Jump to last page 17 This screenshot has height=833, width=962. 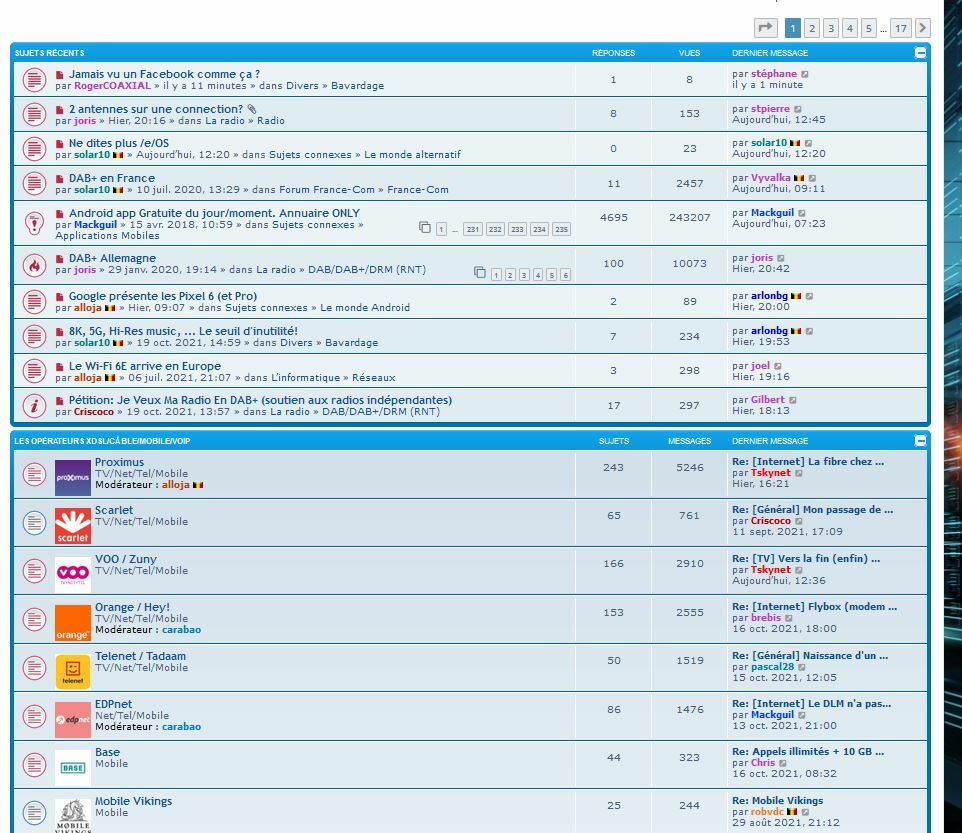click(x=901, y=28)
